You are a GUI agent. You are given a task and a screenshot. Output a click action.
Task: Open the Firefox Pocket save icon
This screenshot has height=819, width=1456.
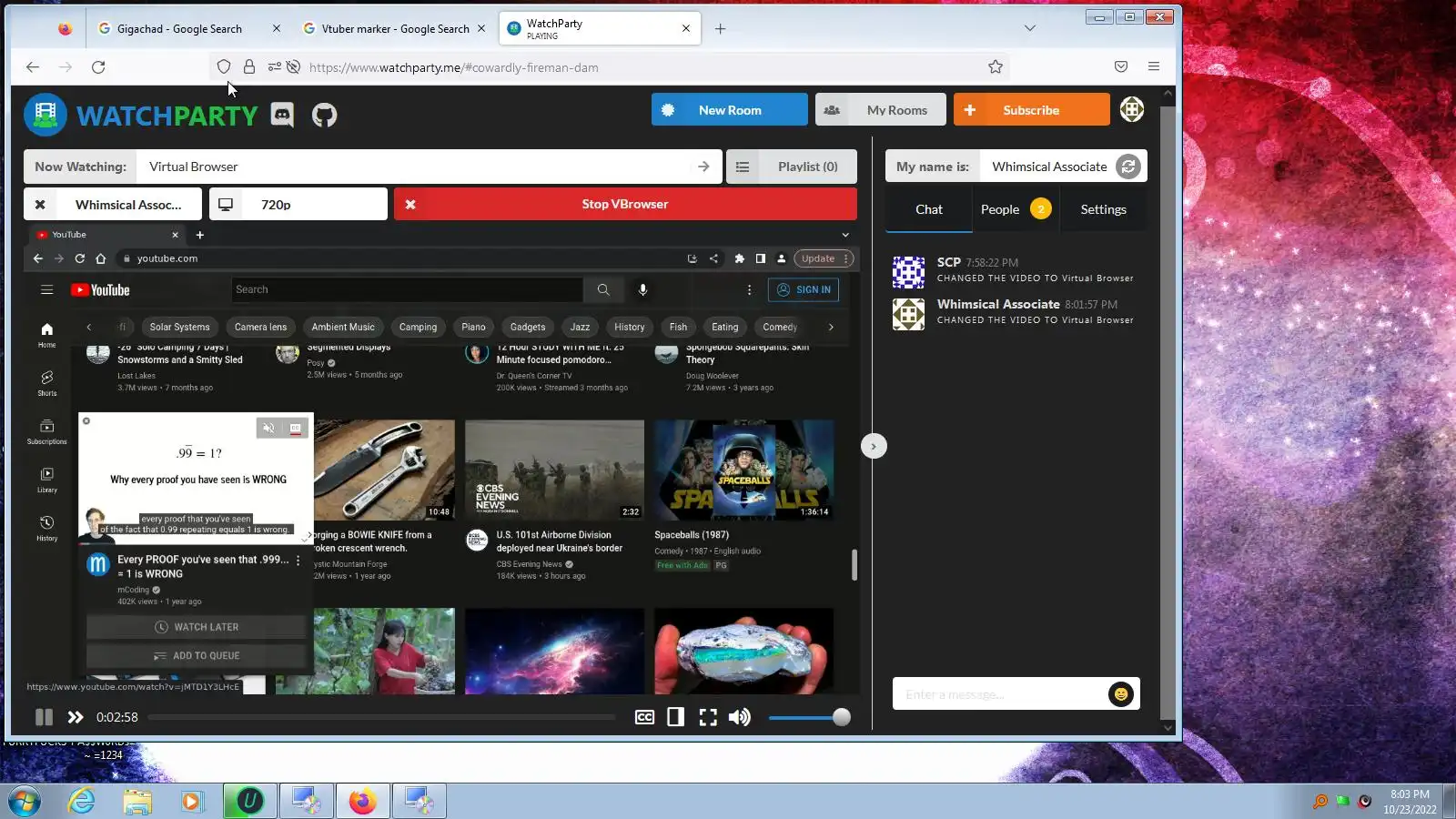(x=1121, y=66)
